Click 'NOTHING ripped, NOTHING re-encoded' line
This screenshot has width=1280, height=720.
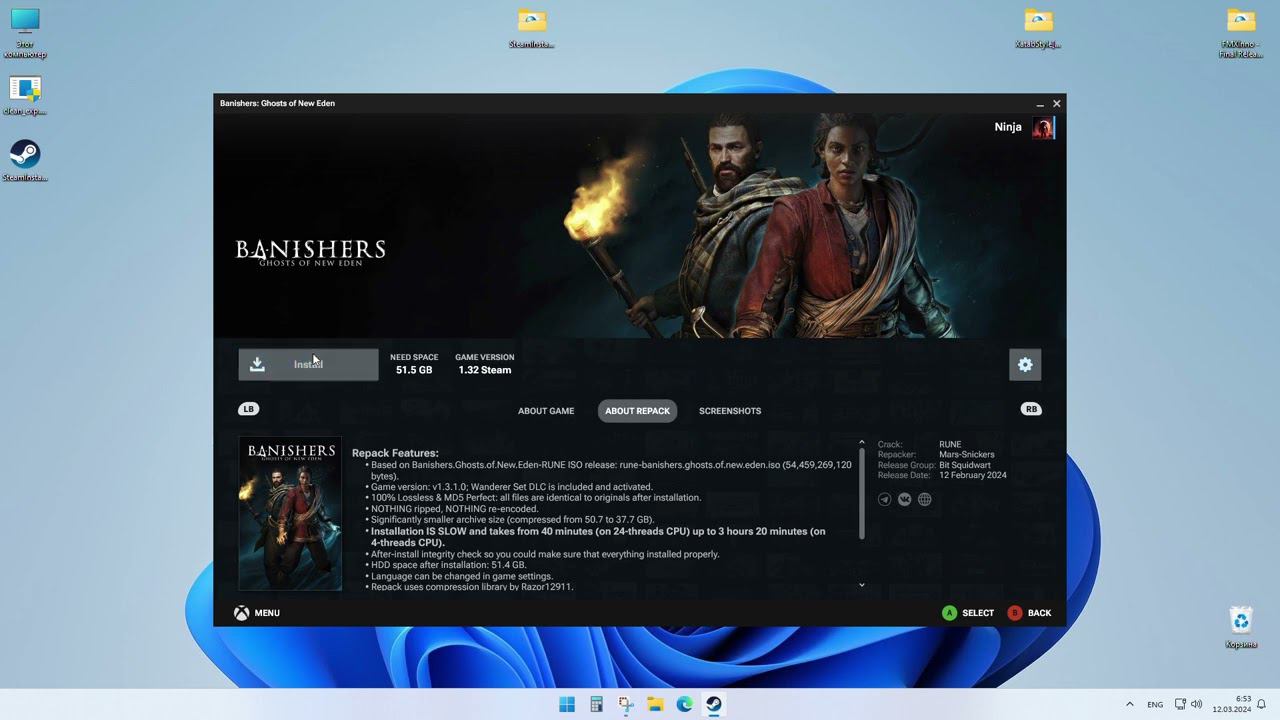pos(454,509)
